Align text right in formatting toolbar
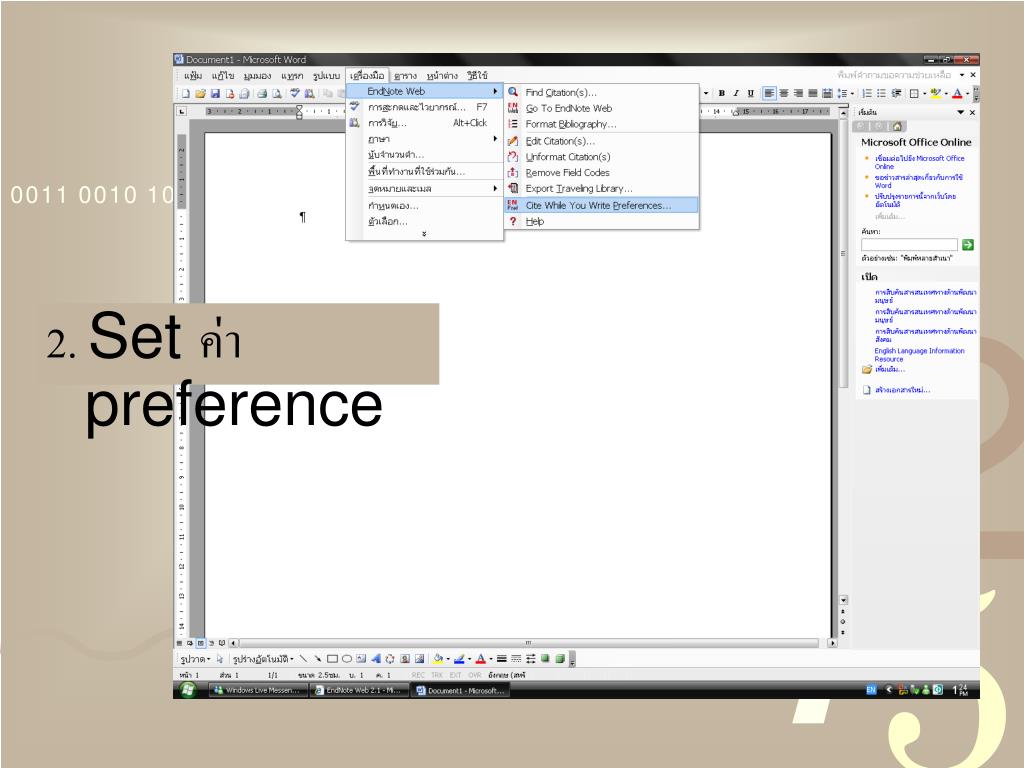1024x768 pixels. tap(798, 93)
